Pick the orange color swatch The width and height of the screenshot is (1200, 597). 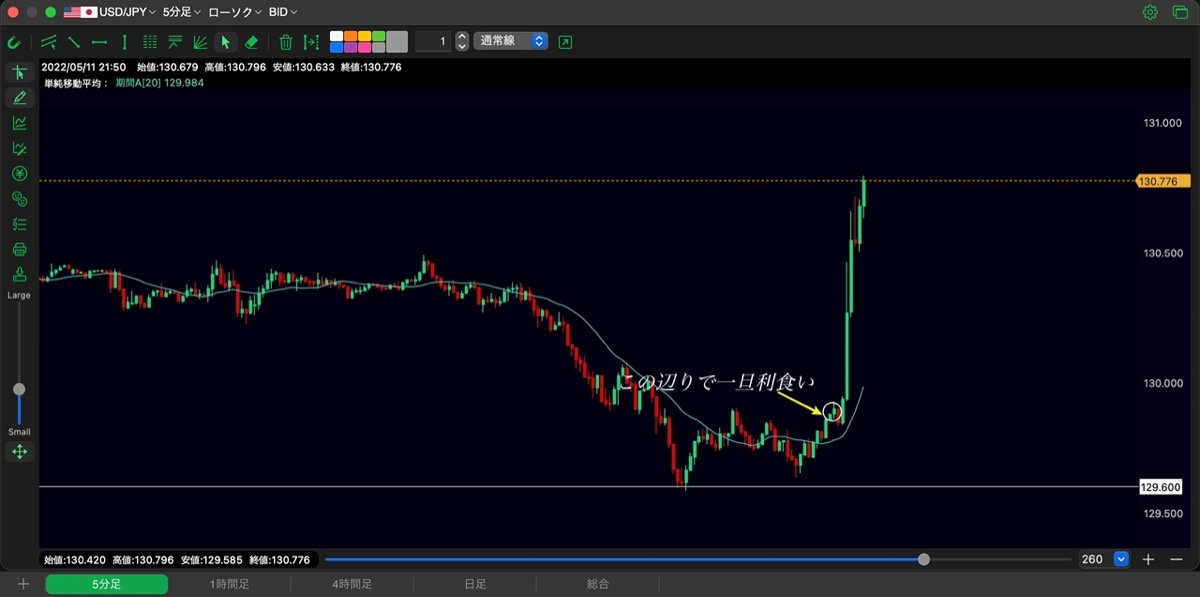click(350, 36)
